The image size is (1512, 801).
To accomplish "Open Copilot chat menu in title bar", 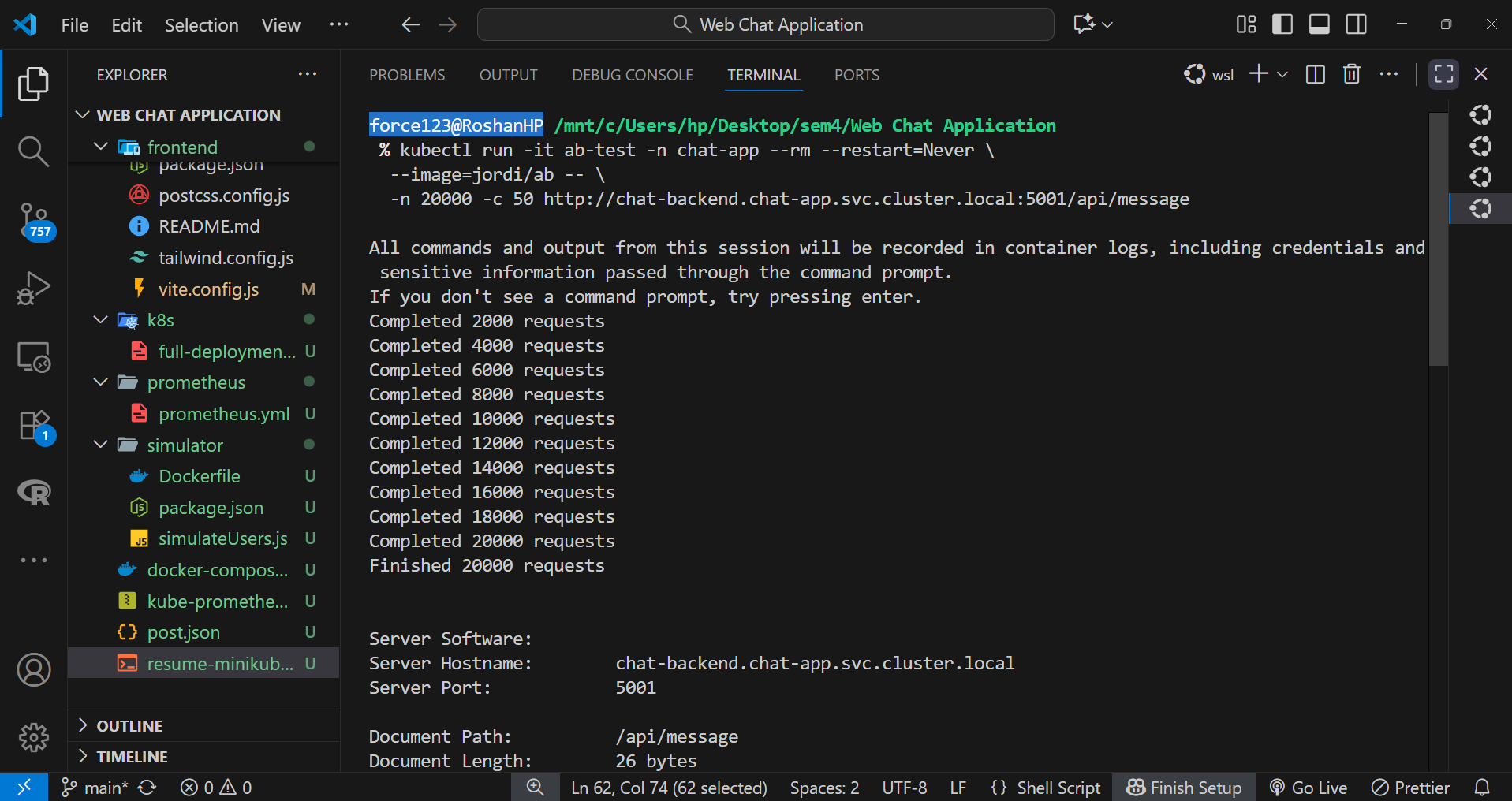I will [x=1093, y=24].
